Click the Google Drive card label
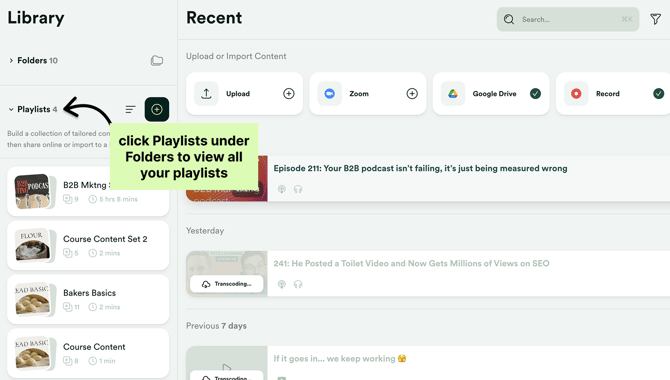Screen dimensions: 670x380 point(494,94)
